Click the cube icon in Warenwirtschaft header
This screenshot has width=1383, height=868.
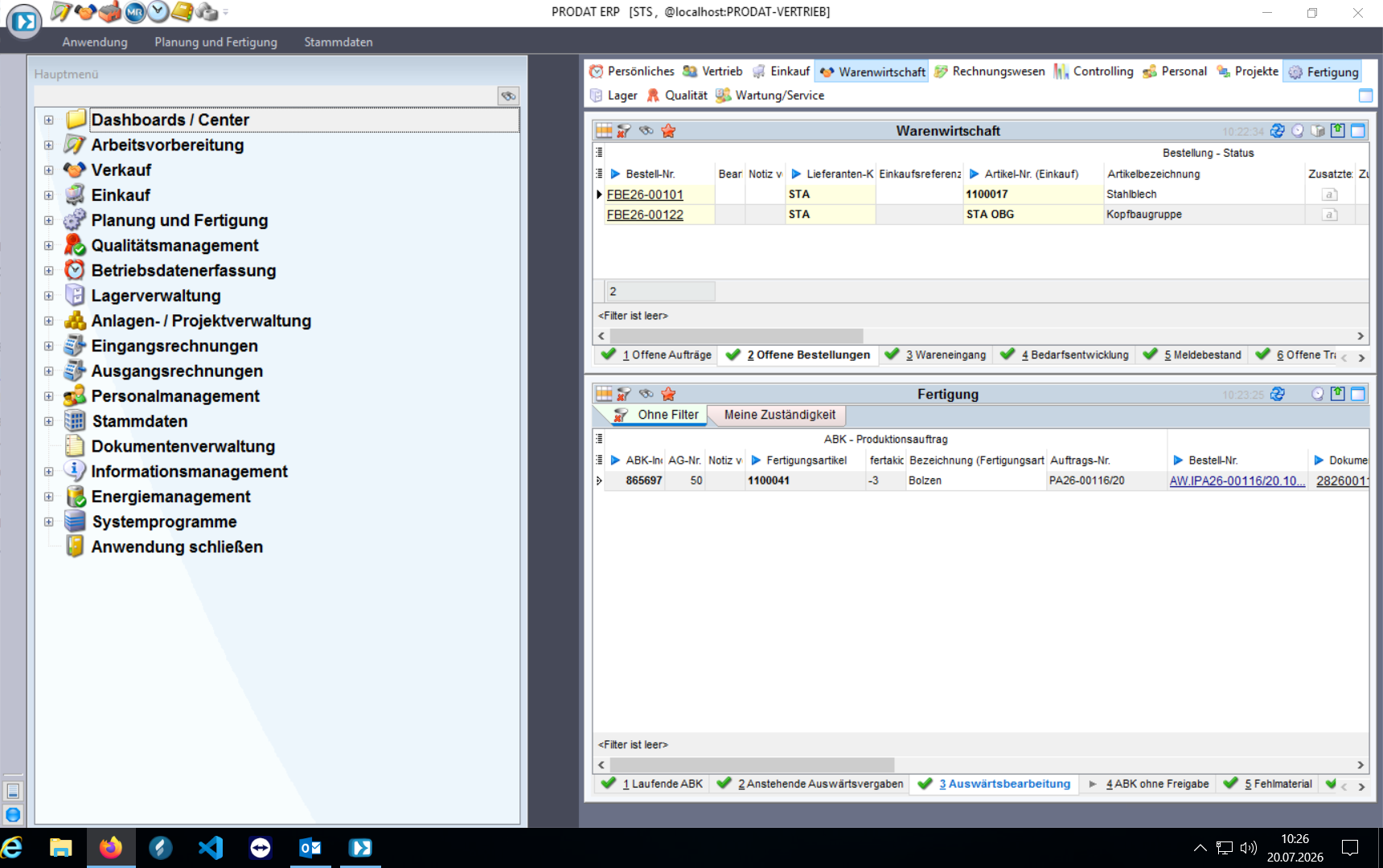[x=1318, y=131]
